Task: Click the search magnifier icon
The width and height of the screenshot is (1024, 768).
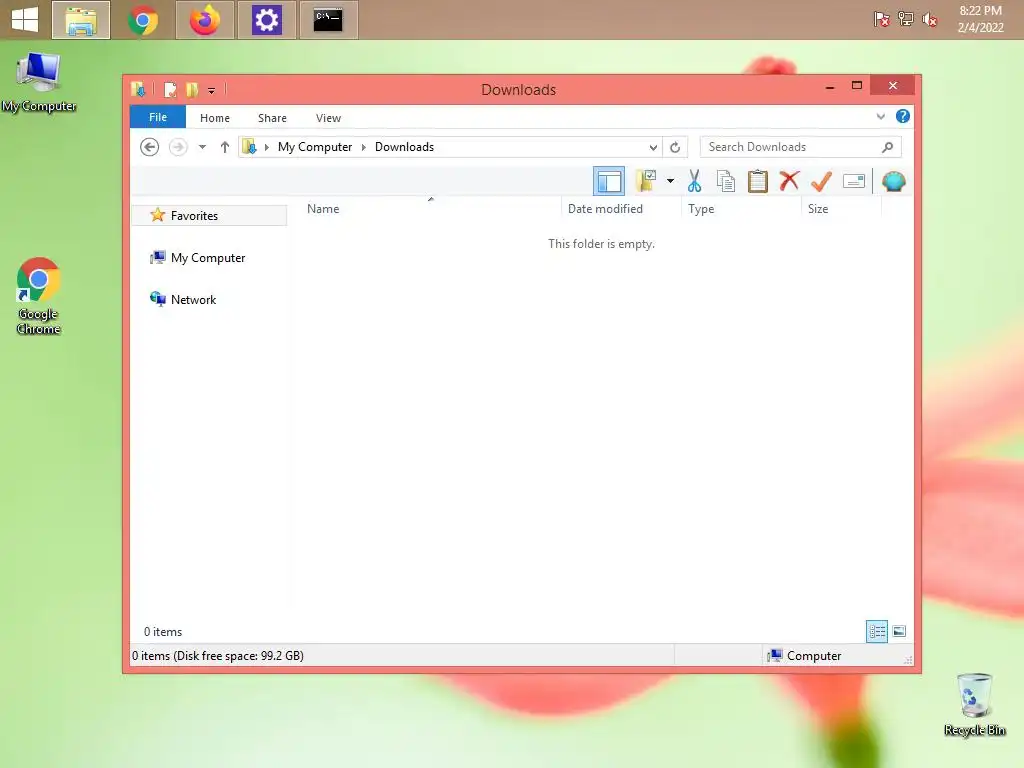Action: point(888,147)
